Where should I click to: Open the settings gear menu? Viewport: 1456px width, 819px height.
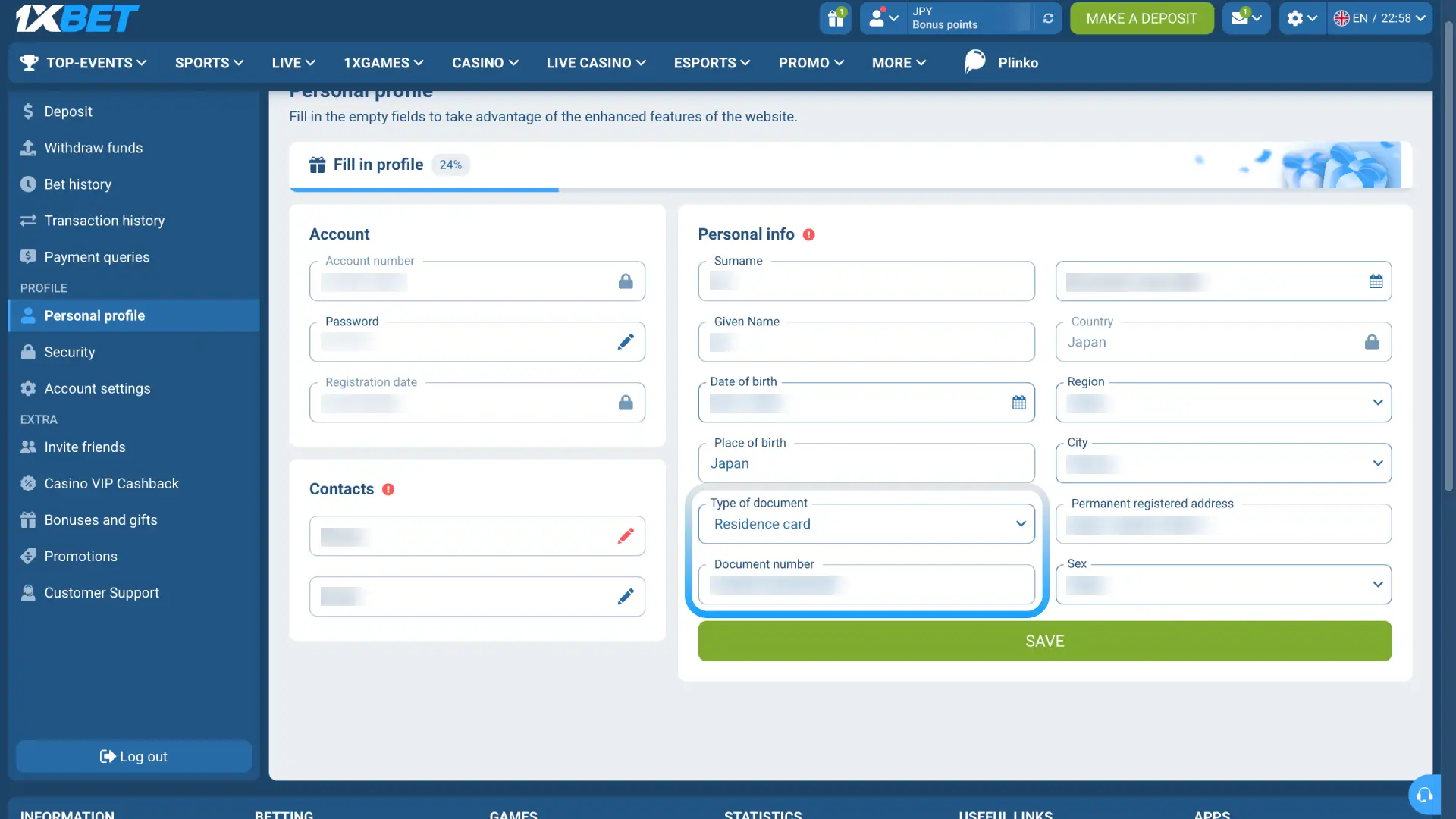1302,18
